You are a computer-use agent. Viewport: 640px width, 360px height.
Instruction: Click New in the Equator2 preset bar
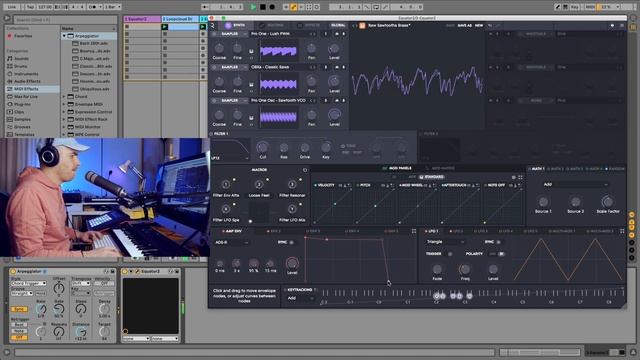coord(479,25)
